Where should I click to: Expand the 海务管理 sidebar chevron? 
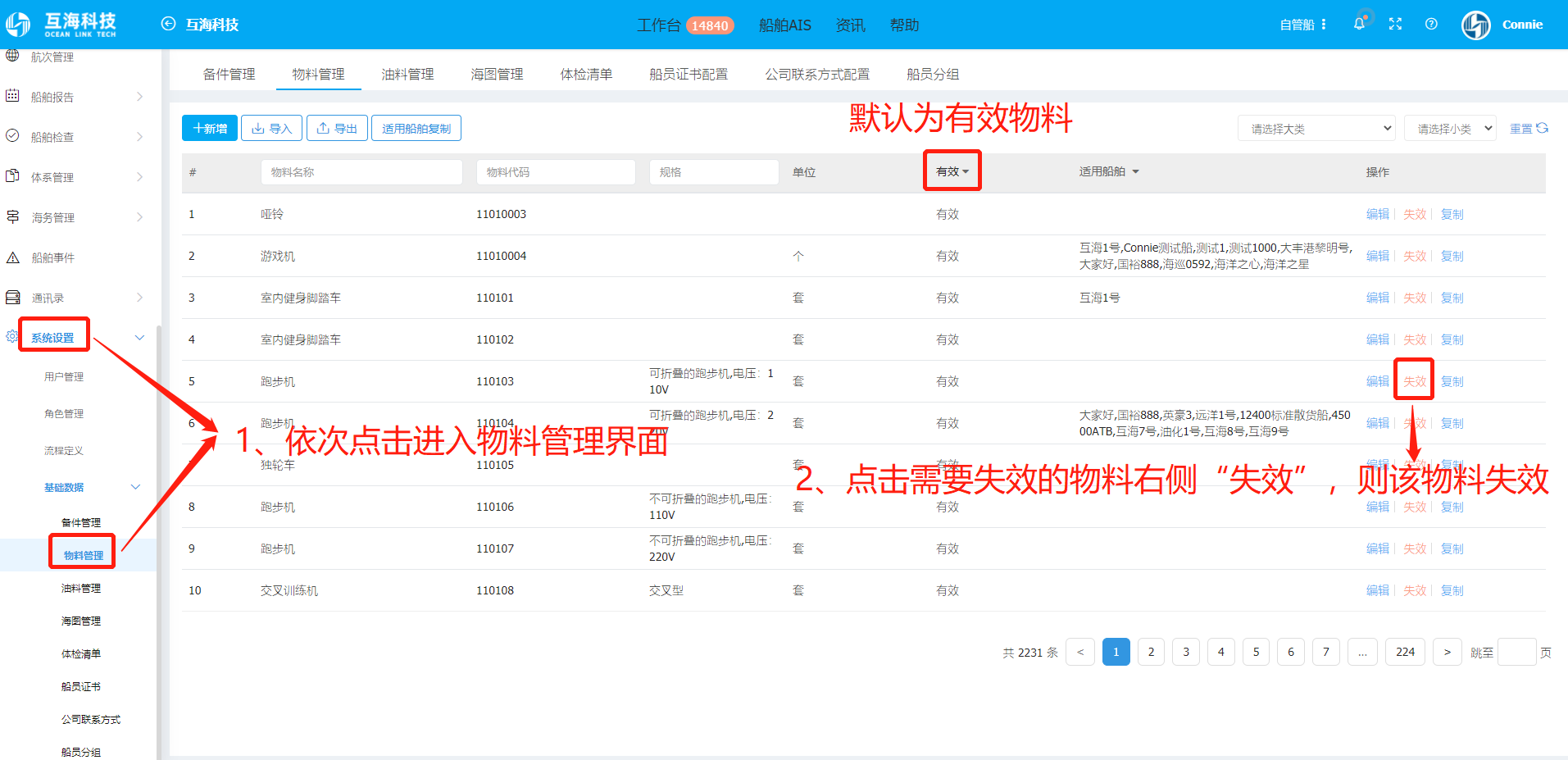click(139, 217)
